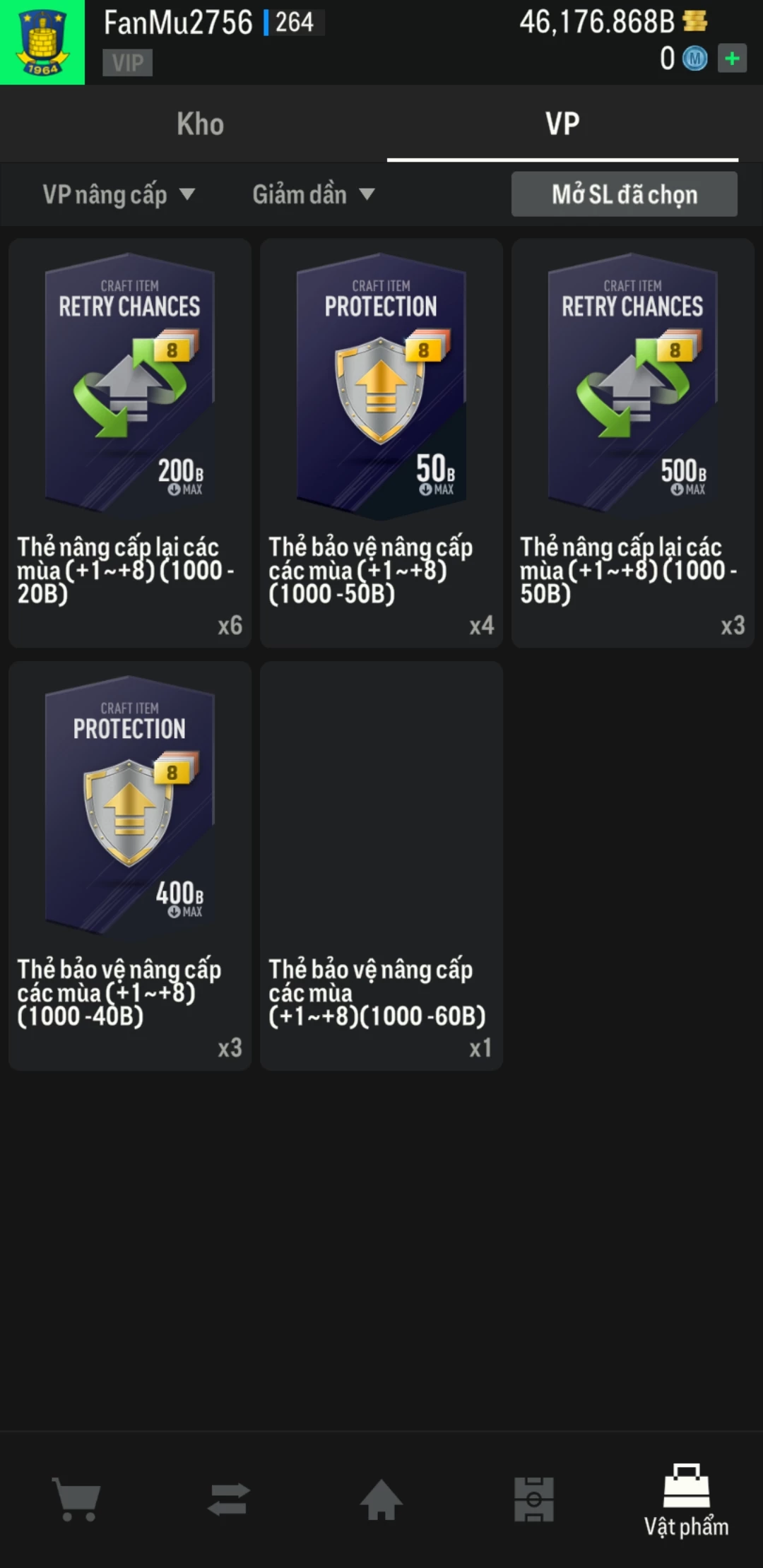Viewport: 763px width, 1568px height.
Task: Switch to the Kho tab
Action: [x=201, y=124]
